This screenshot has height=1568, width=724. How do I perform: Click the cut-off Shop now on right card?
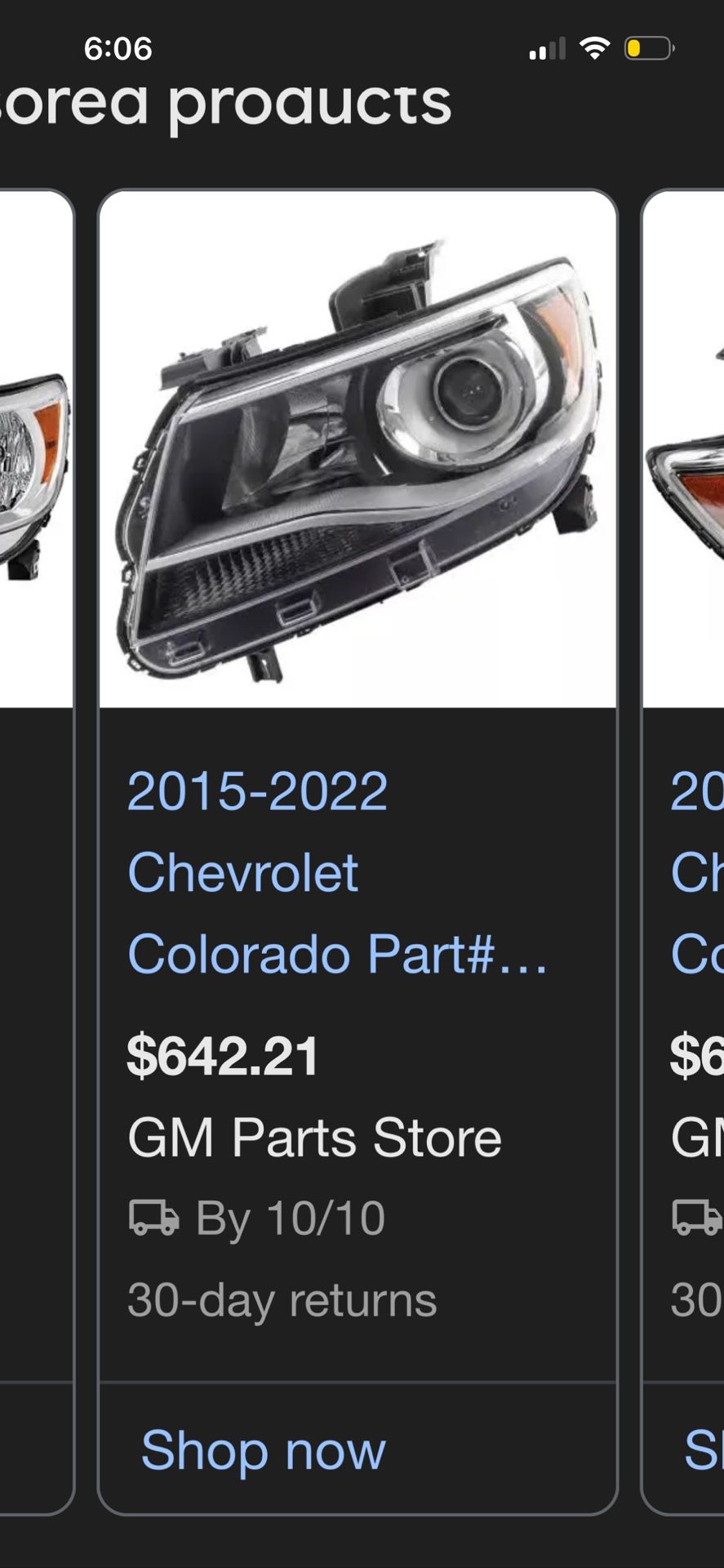704,1451
